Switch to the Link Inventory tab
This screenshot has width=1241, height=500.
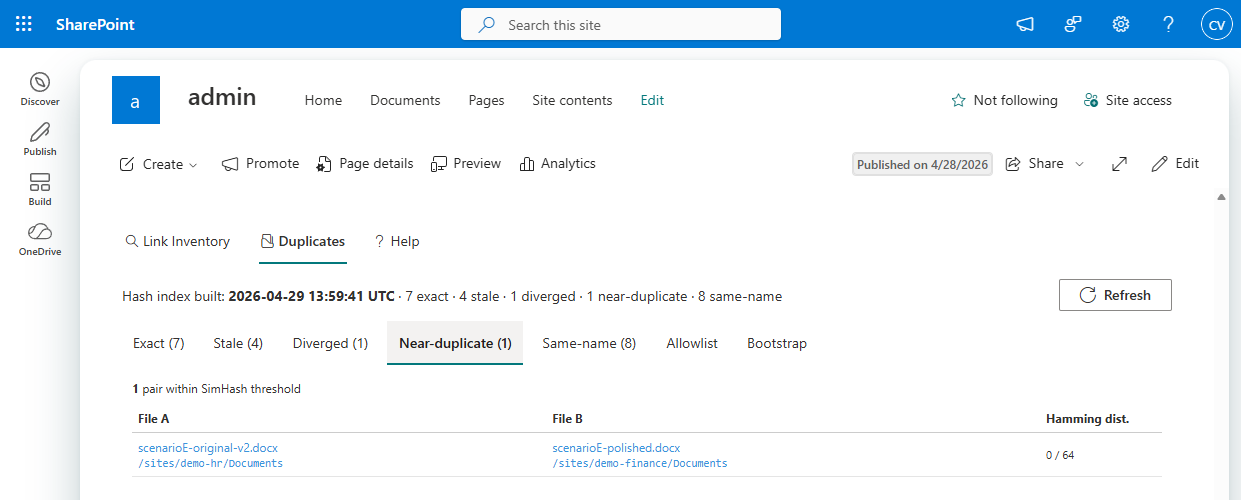click(x=177, y=241)
